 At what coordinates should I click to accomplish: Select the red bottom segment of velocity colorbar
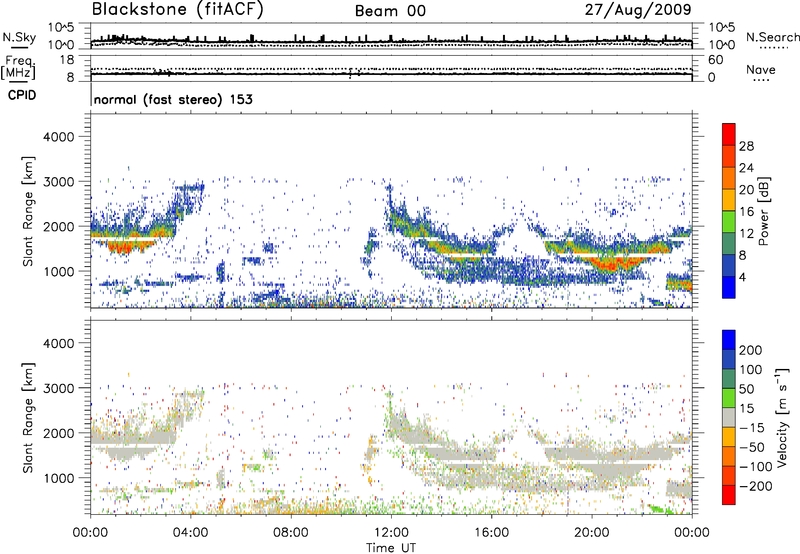729,495
